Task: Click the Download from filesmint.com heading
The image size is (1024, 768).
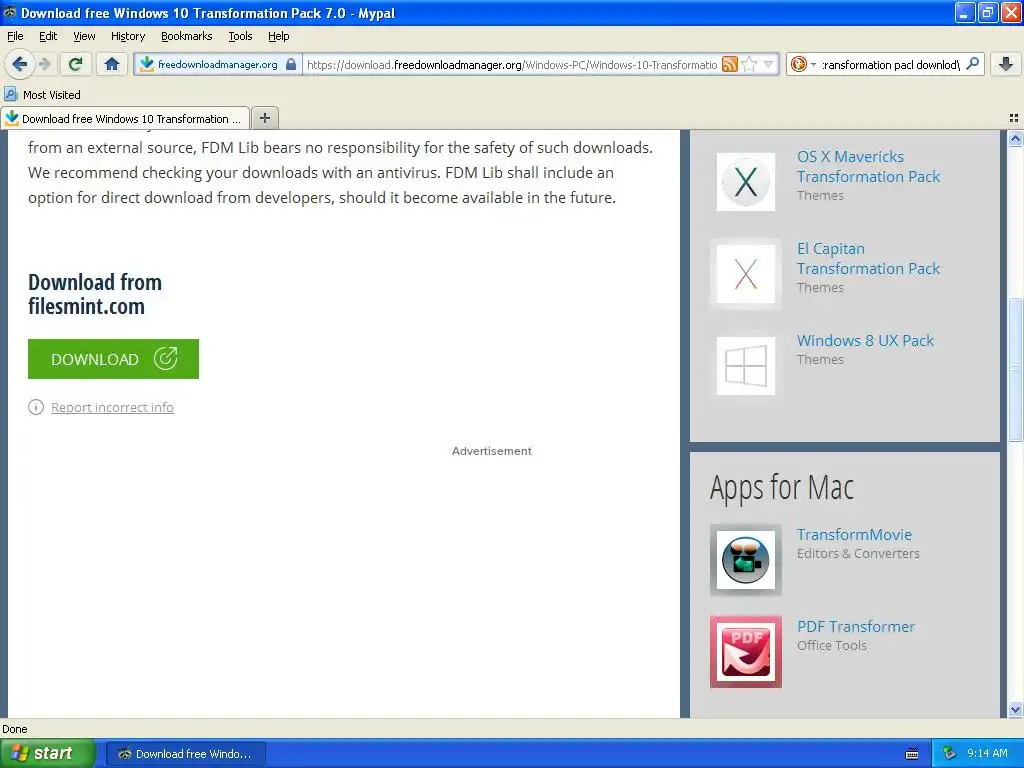Action: [x=95, y=294]
